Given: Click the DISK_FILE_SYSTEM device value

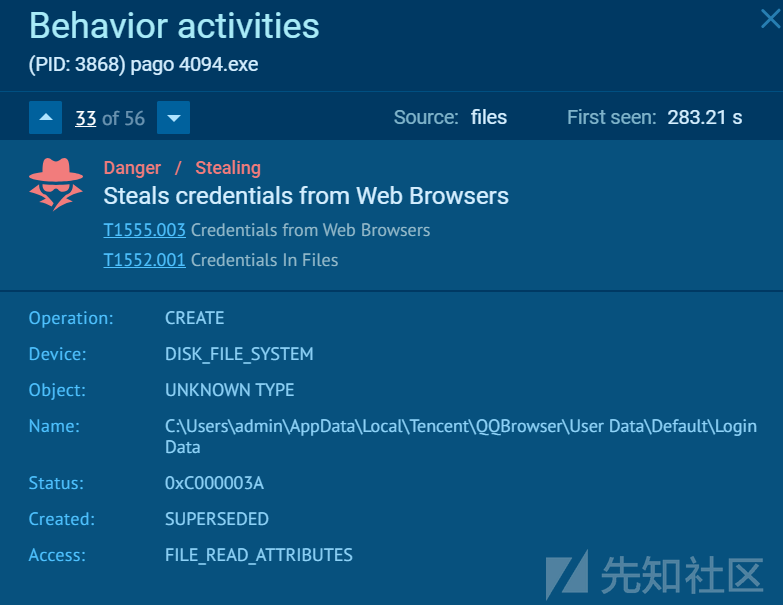Looking at the screenshot, I should 239,354.
